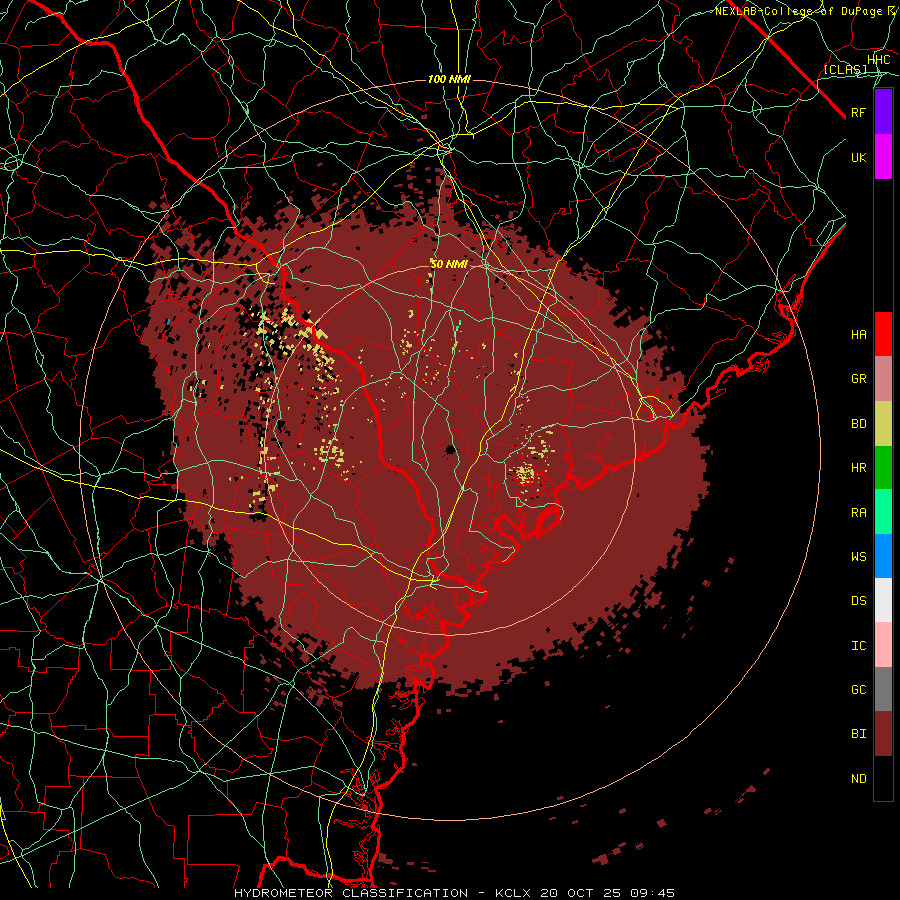Click the 'UK' legend label

(858, 157)
